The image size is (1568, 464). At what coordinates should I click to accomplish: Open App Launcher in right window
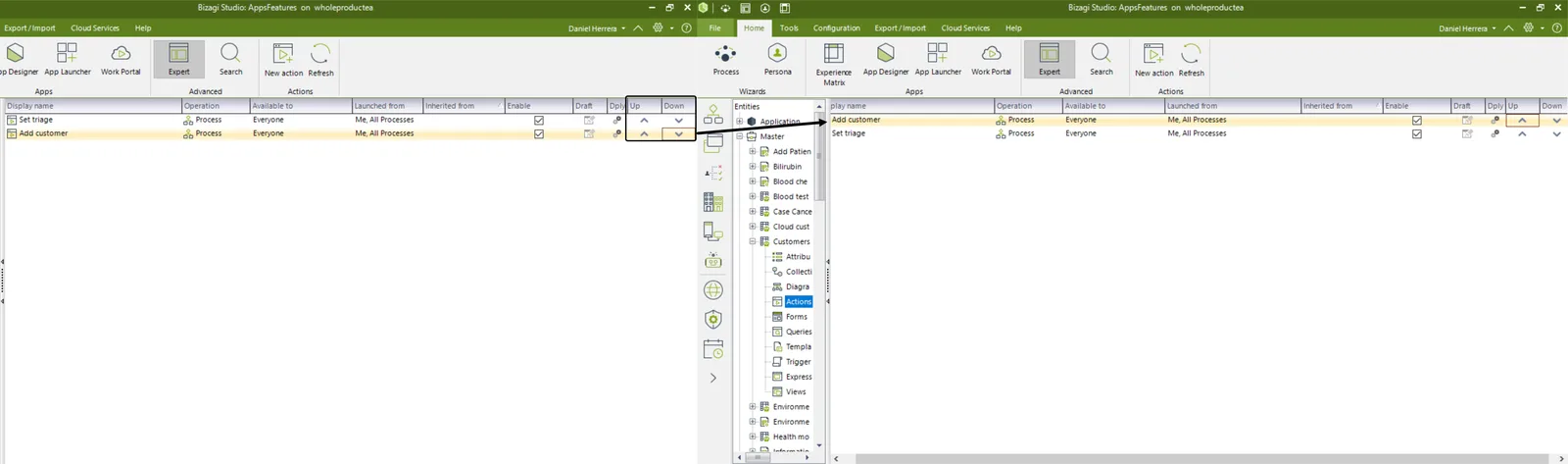point(938,60)
